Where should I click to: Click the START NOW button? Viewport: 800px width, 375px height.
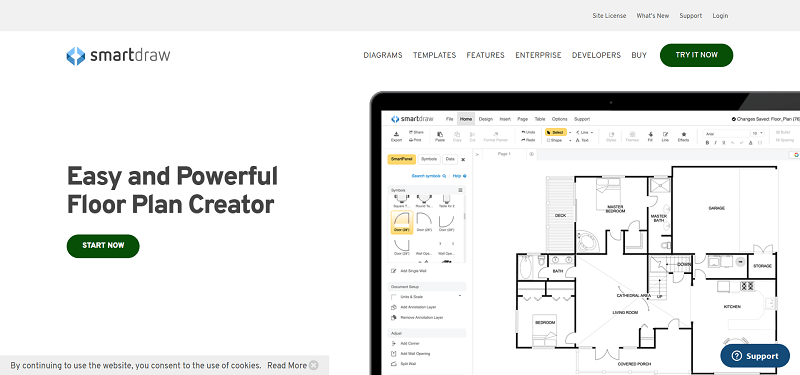[x=103, y=246]
